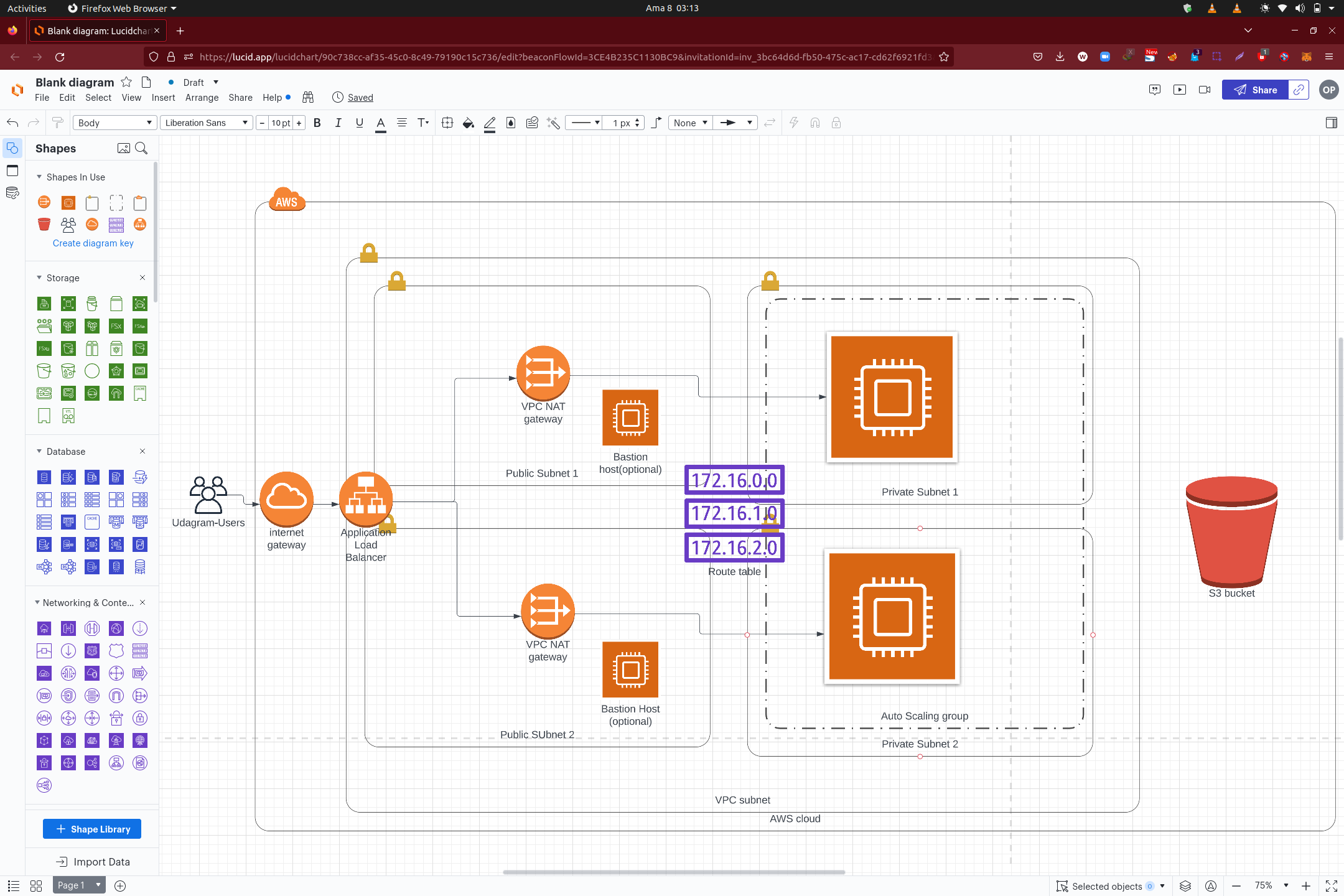Click the image insert icon in Shapes panel

tap(124, 148)
